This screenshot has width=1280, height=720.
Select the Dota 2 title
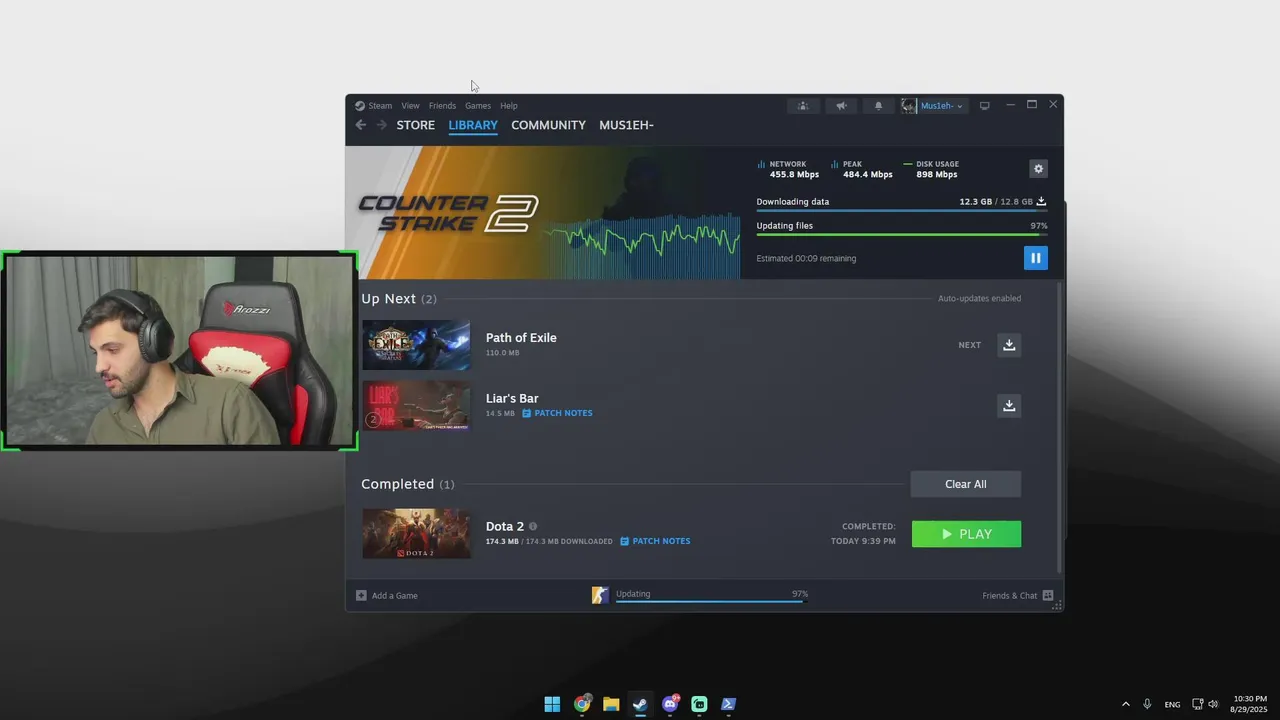click(x=505, y=526)
